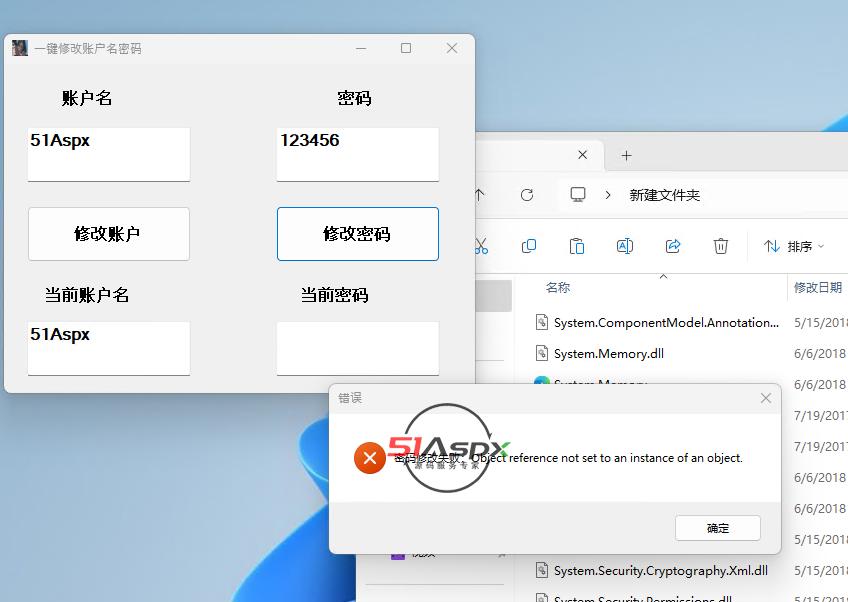Select System.Security.Cryptography.Xml.dll file

click(660, 571)
